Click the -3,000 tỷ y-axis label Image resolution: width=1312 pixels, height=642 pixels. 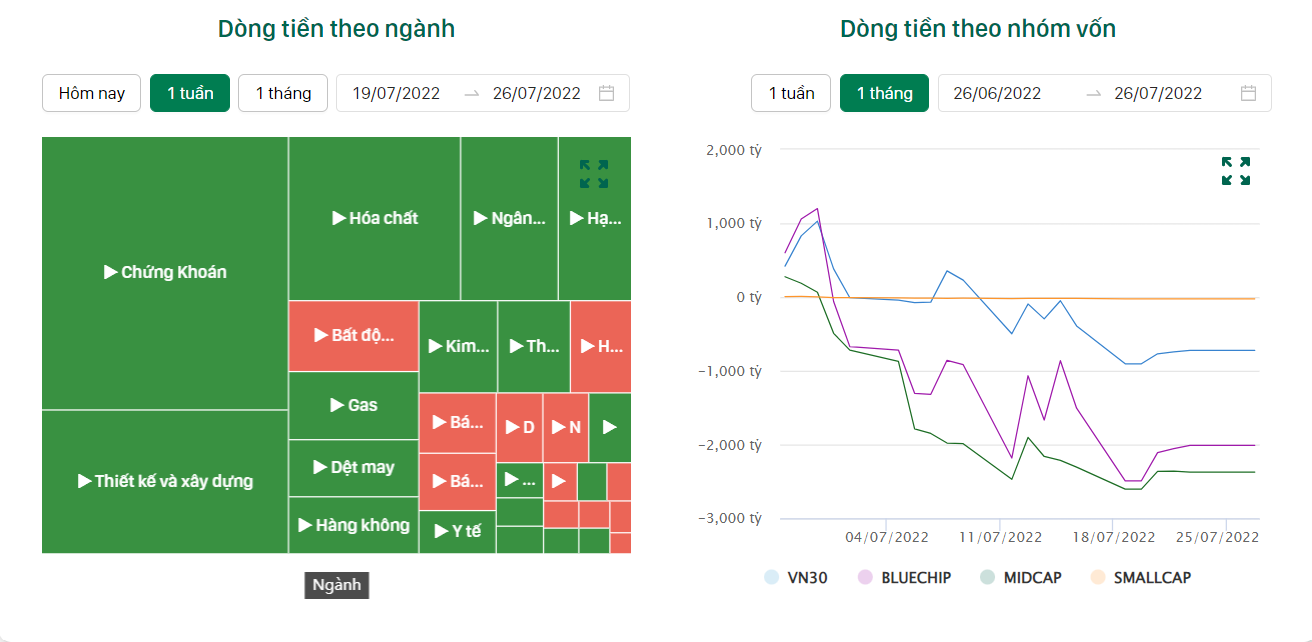[731, 518]
